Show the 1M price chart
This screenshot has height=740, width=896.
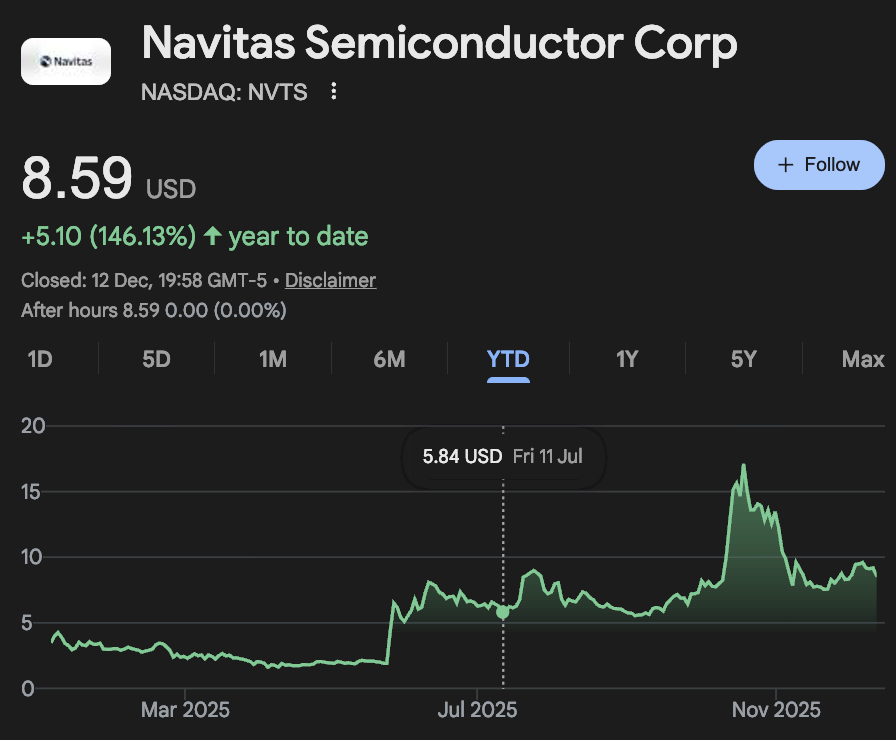[x=273, y=359]
